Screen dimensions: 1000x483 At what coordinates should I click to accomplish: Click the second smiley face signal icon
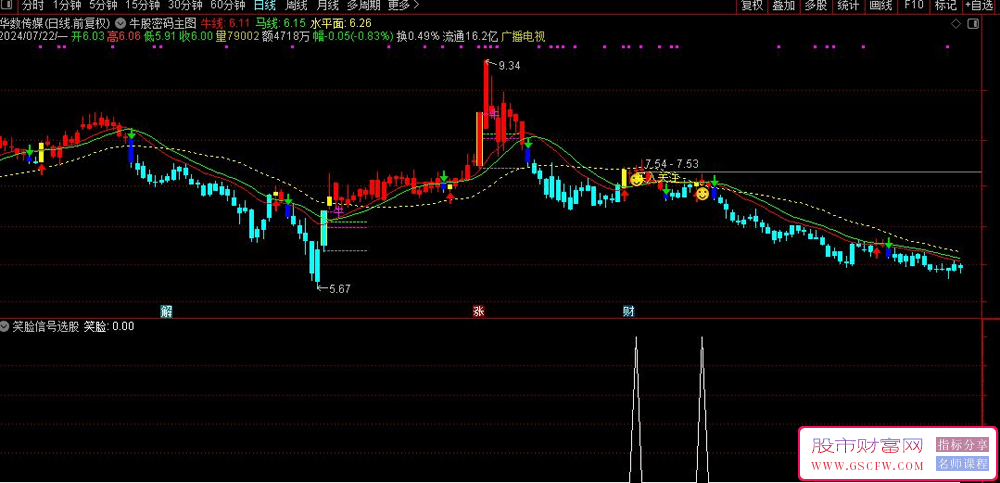[x=702, y=193]
